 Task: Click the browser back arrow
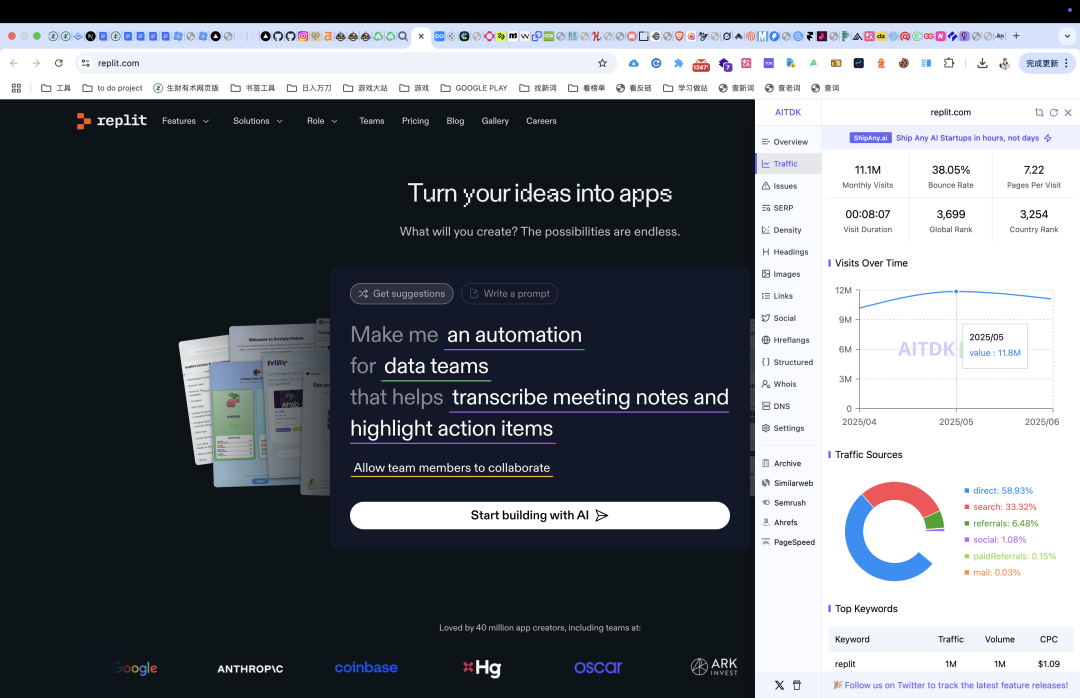coord(14,63)
